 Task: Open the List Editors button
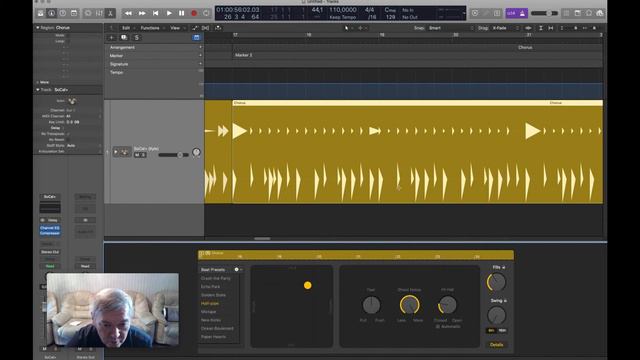point(566,13)
